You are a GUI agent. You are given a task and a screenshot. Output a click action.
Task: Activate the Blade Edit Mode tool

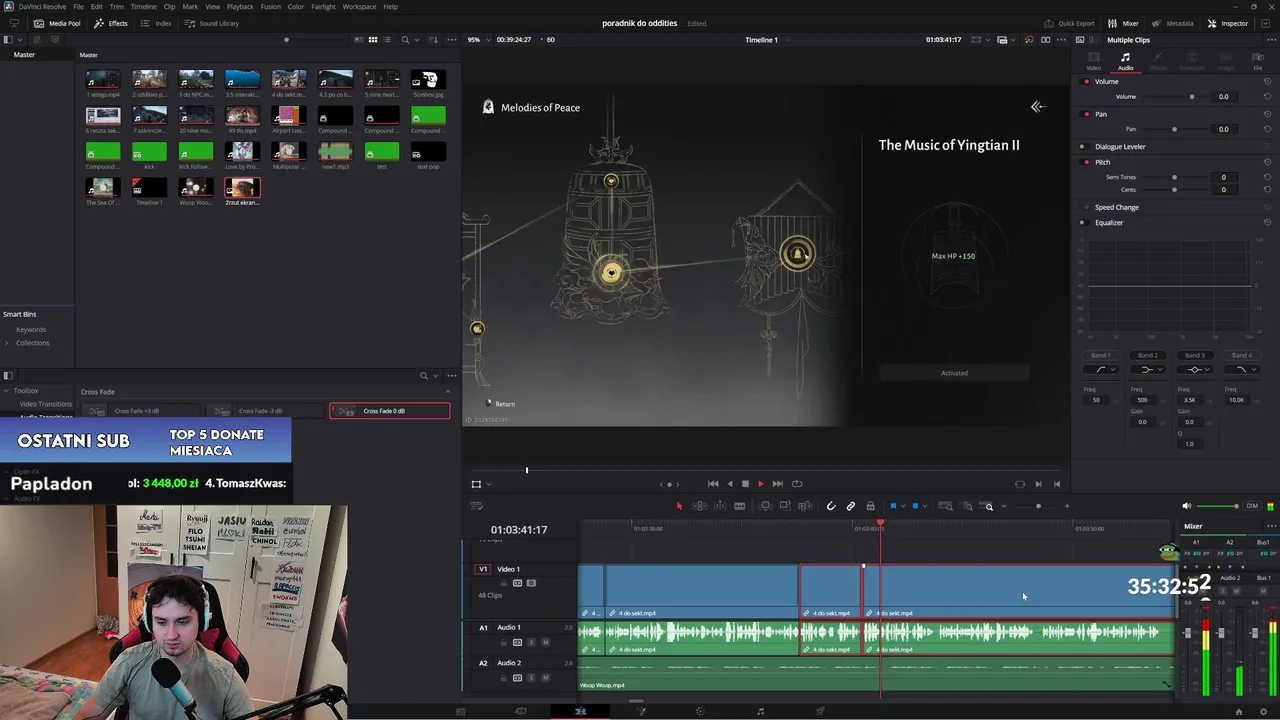pos(739,506)
